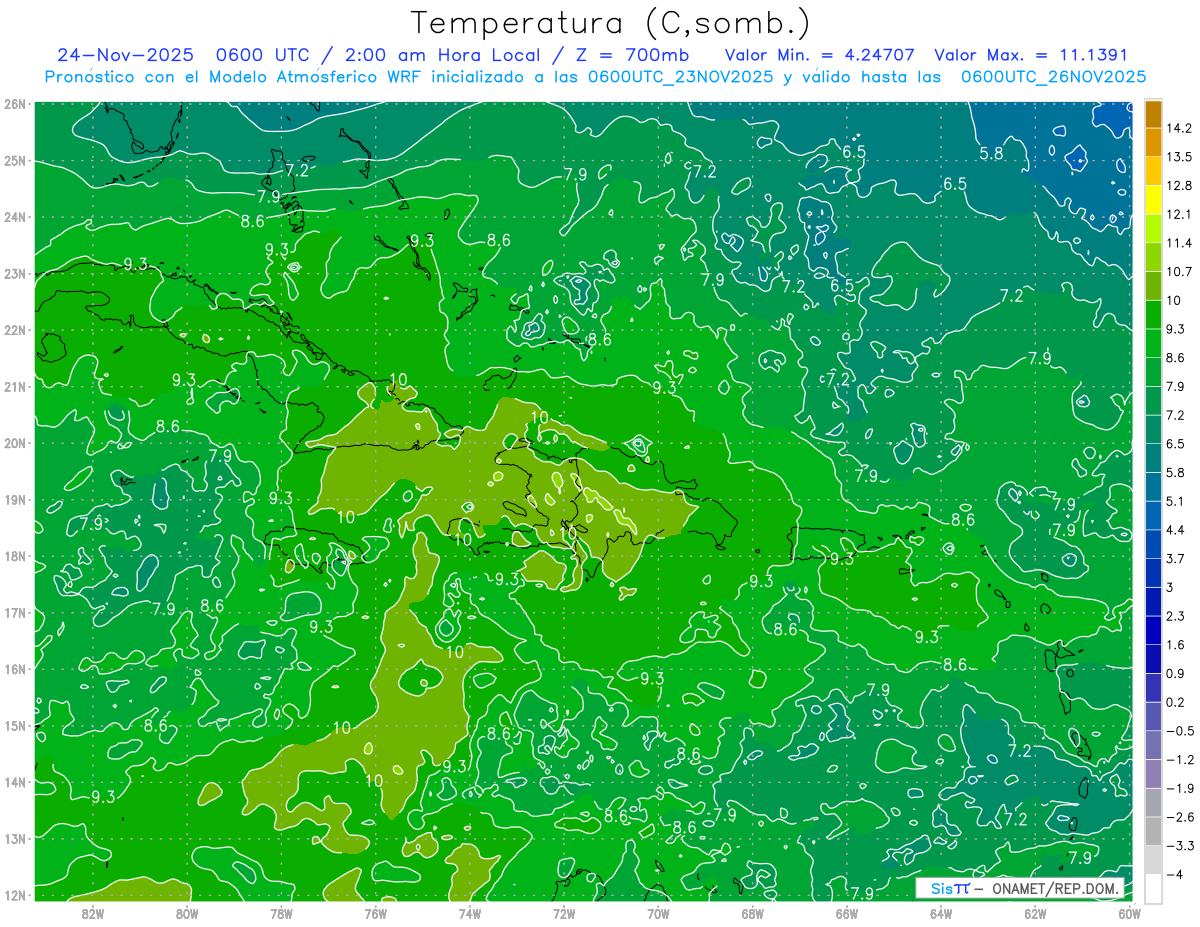Click the 13.5 value on the colorbar
1200x927 pixels.
[x=1178, y=157]
